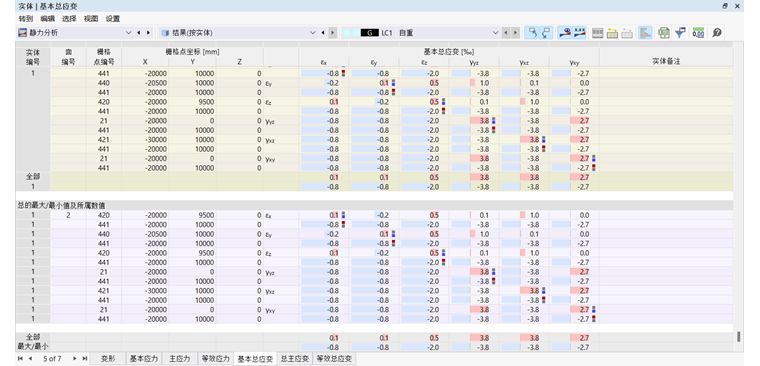This screenshot has width=760, height=366.
Task: Click the vertical scrollbar thumb
Action: pyautogui.click(x=739, y=336)
